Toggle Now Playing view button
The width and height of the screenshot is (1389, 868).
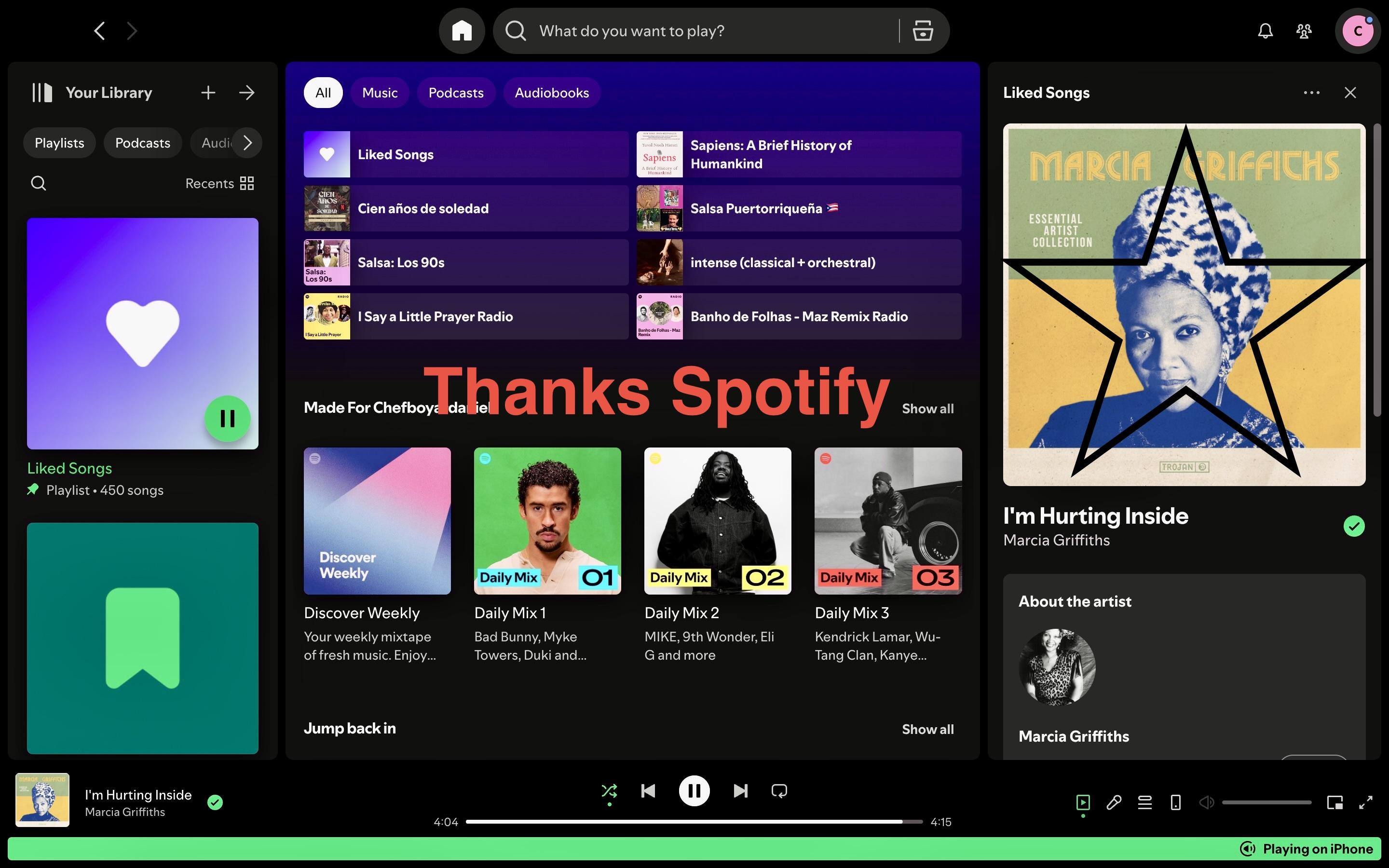pos(1083,802)
